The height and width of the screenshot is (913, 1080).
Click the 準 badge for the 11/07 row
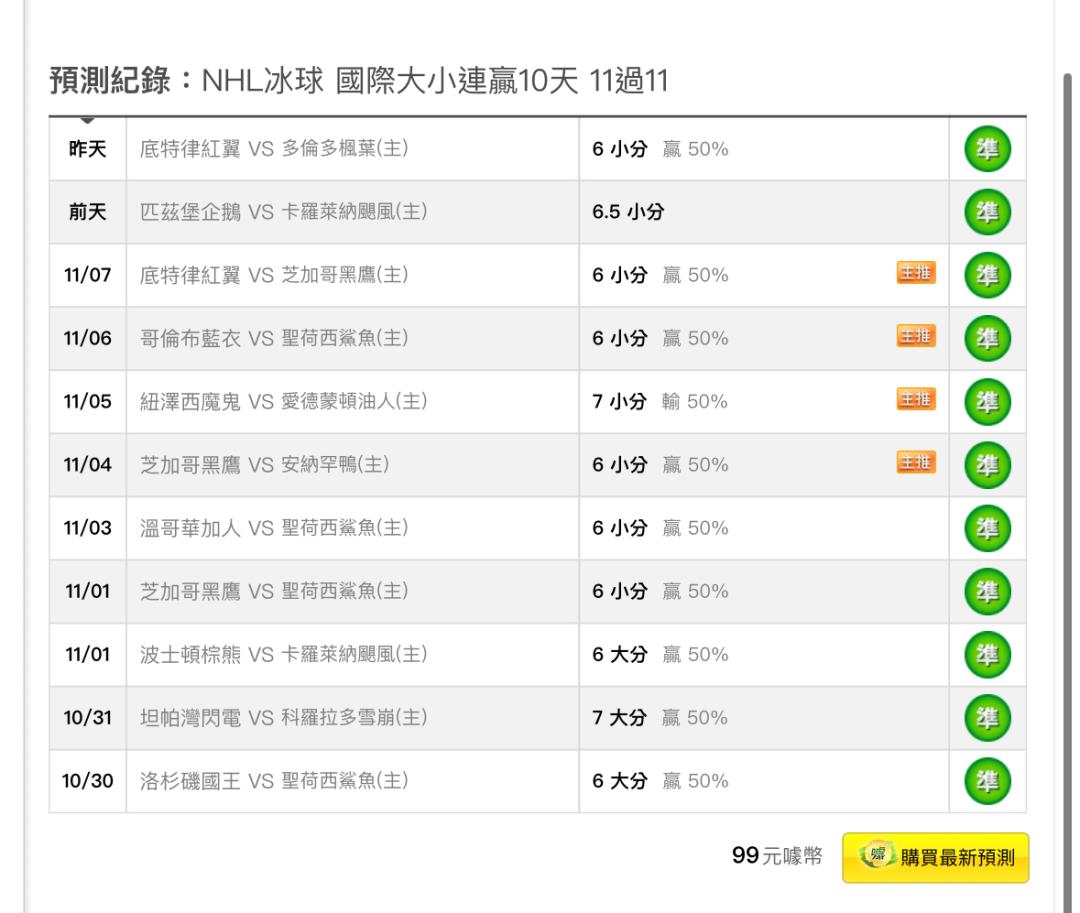[987, 275]
